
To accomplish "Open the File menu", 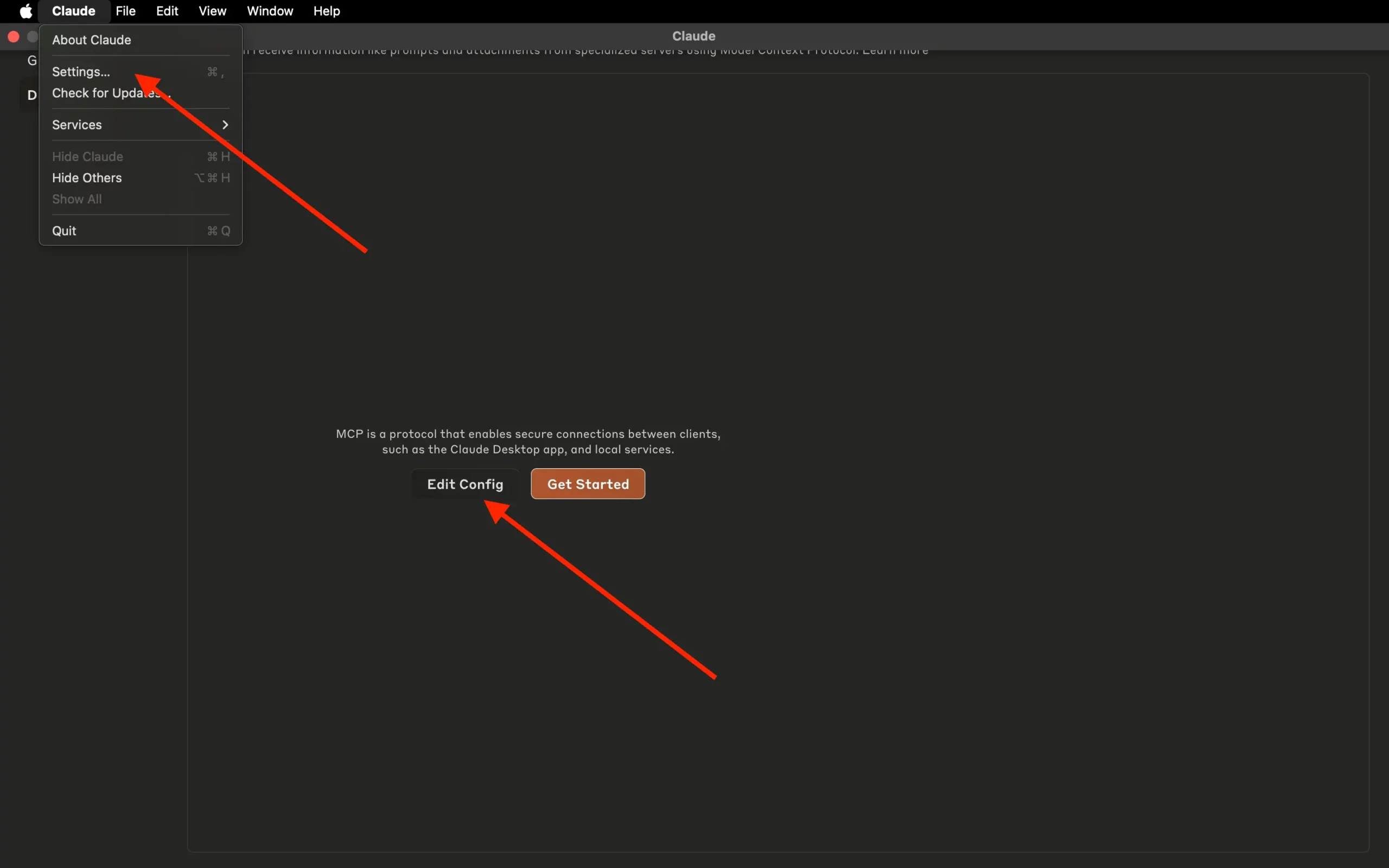I will coord(126,11).
